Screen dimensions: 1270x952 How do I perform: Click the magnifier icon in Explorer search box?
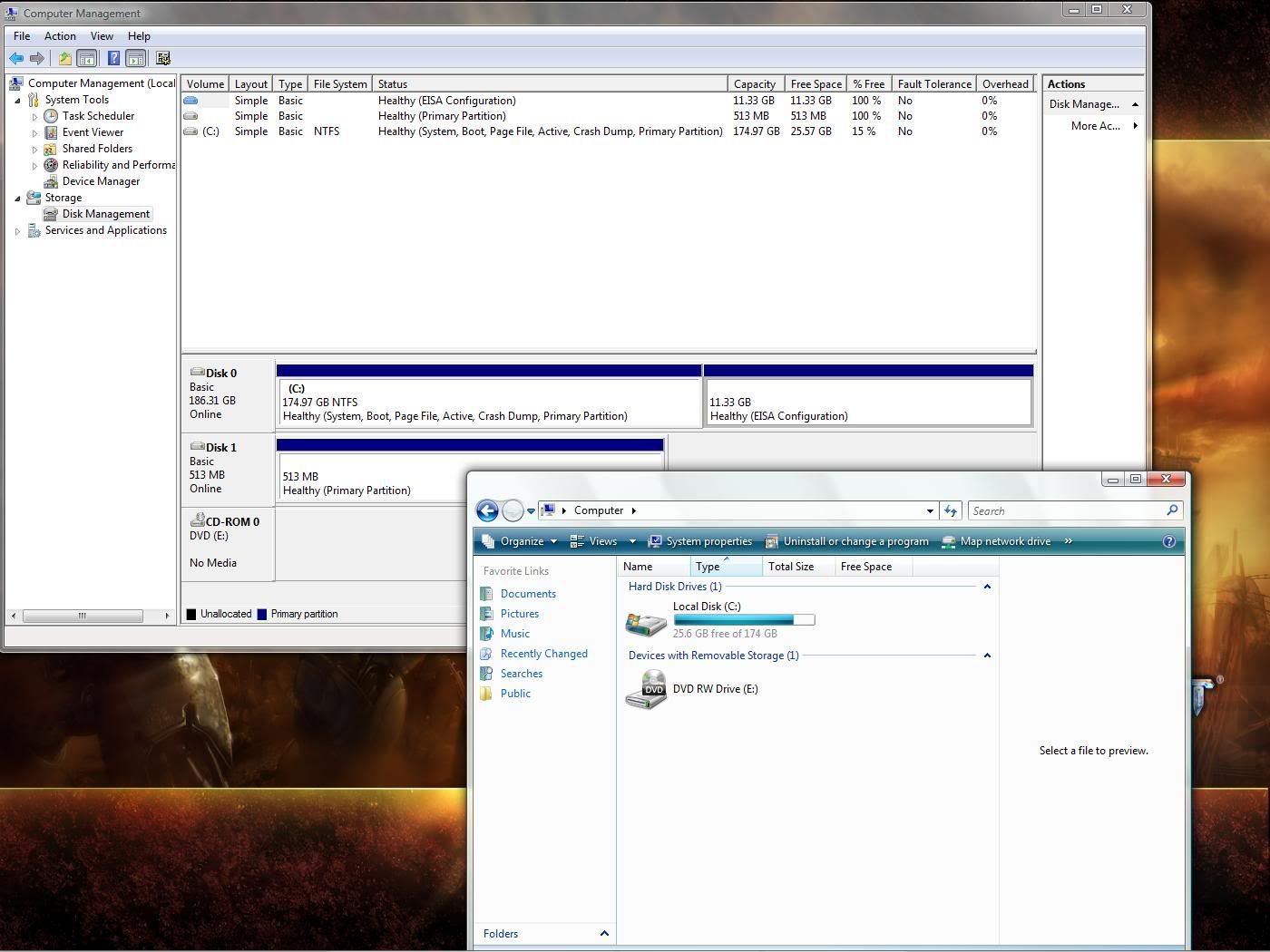click(1172, 510)
